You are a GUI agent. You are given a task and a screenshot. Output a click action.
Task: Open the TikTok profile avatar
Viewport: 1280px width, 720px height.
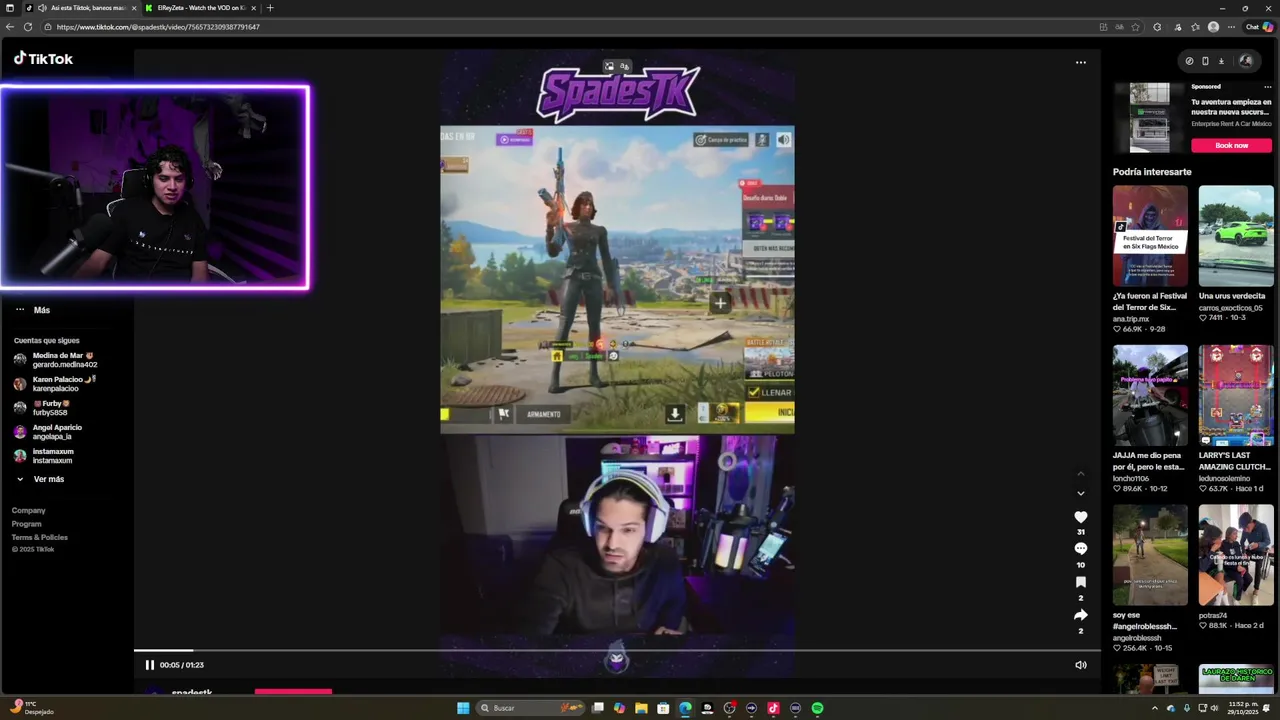point(1245,61)
